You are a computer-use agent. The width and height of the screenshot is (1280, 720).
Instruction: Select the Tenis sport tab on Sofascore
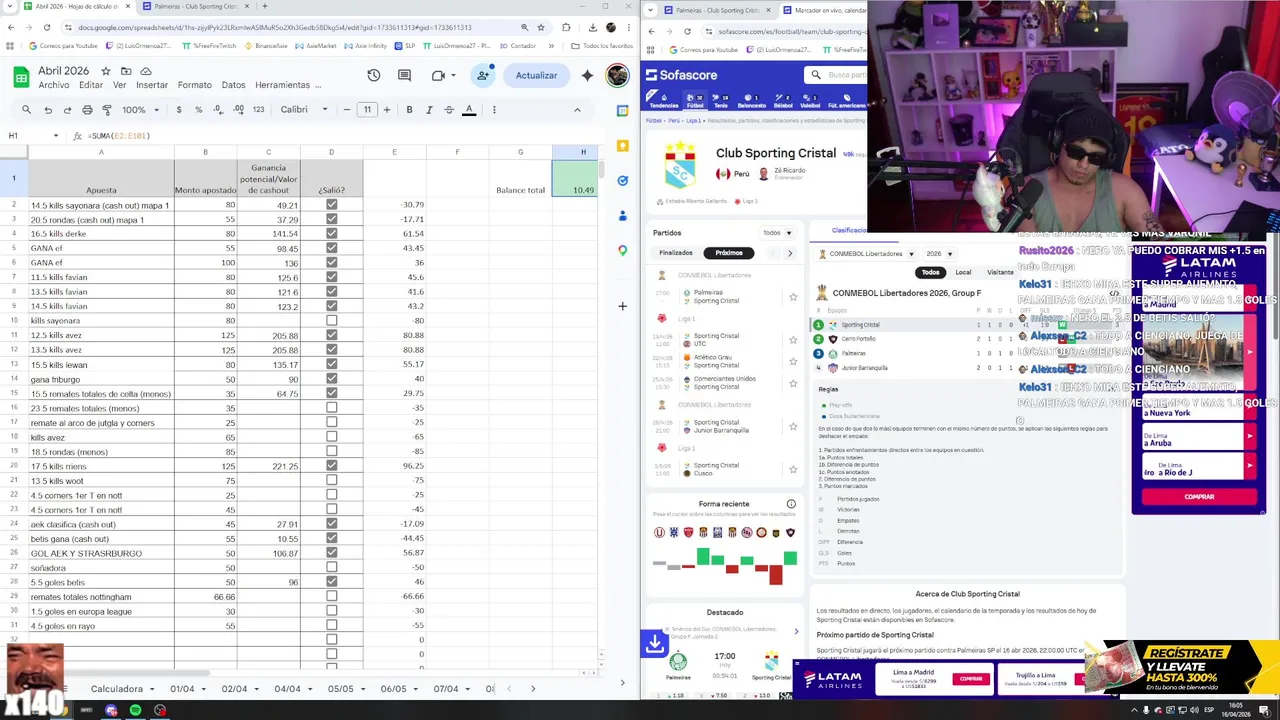click(721, 100)
